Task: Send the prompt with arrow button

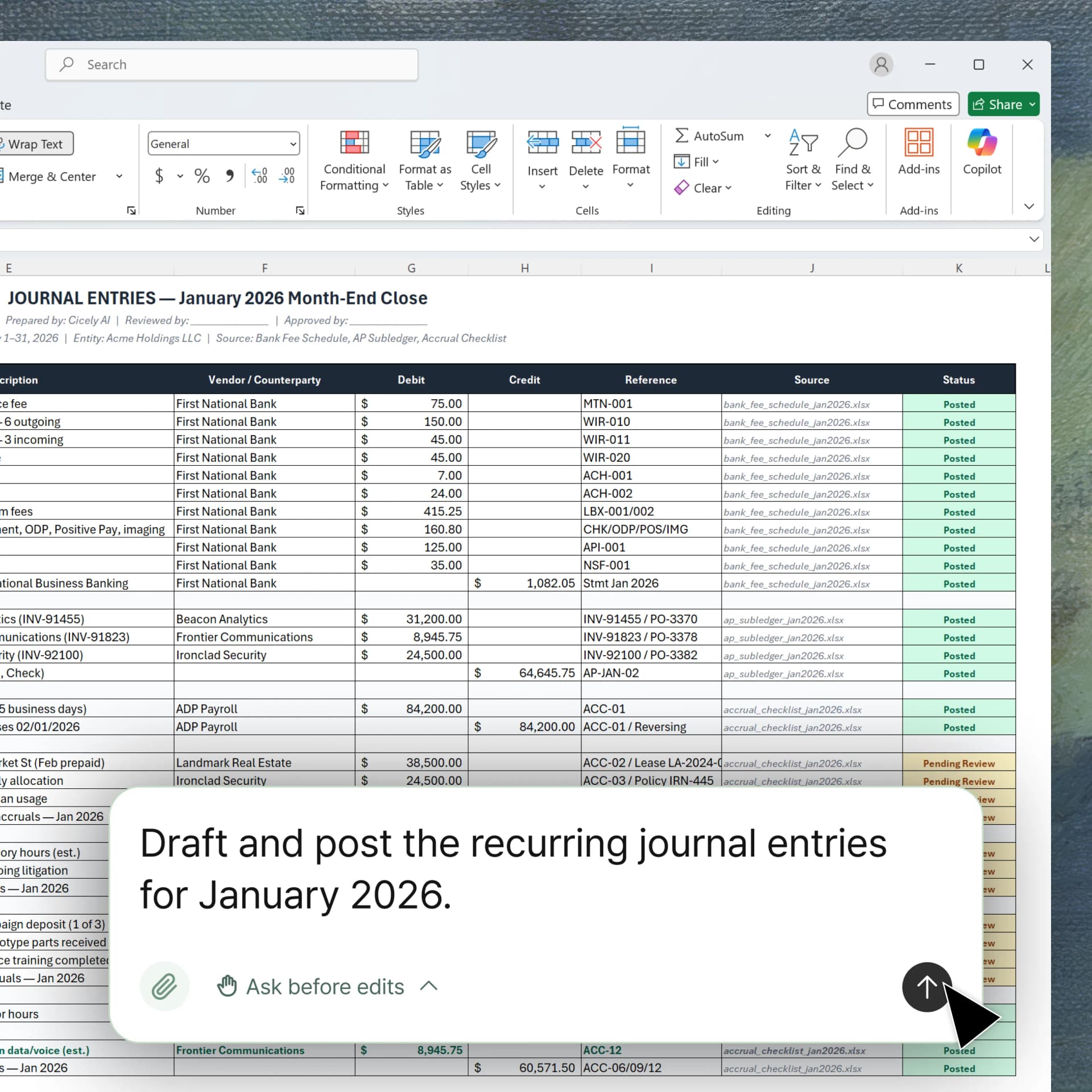Action: point(926,987)
